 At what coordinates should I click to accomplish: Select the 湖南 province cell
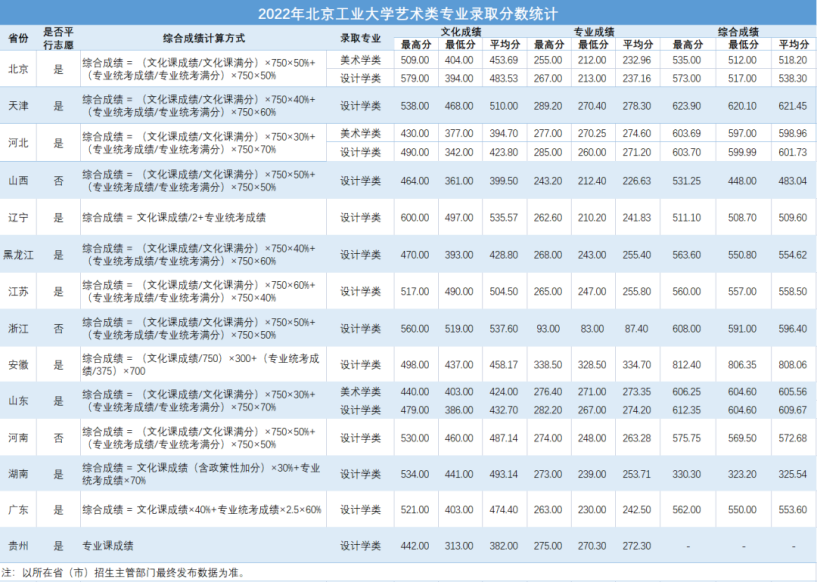click(x=18, y=474)
